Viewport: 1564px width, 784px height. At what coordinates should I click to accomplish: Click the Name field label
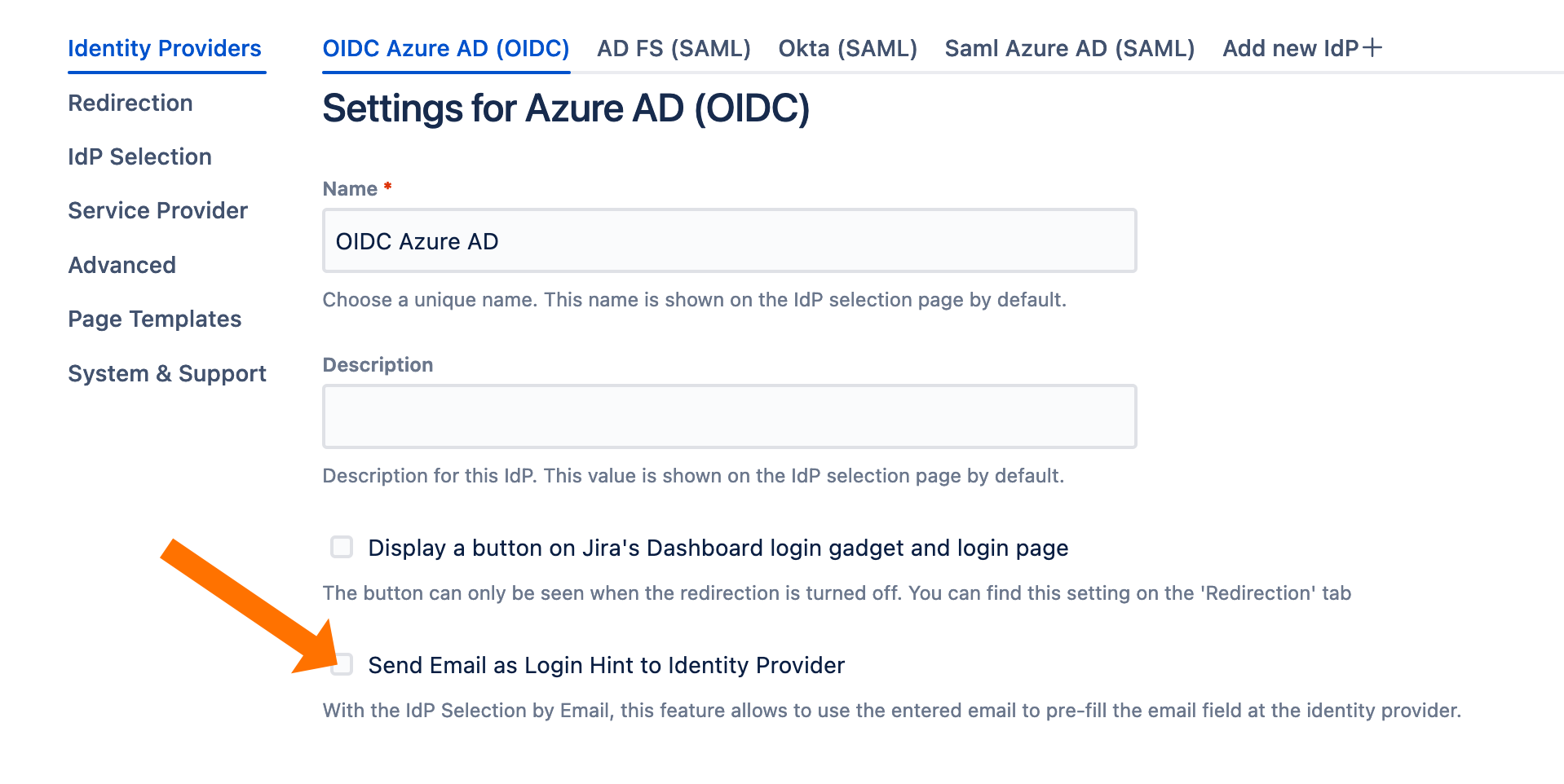350,189
